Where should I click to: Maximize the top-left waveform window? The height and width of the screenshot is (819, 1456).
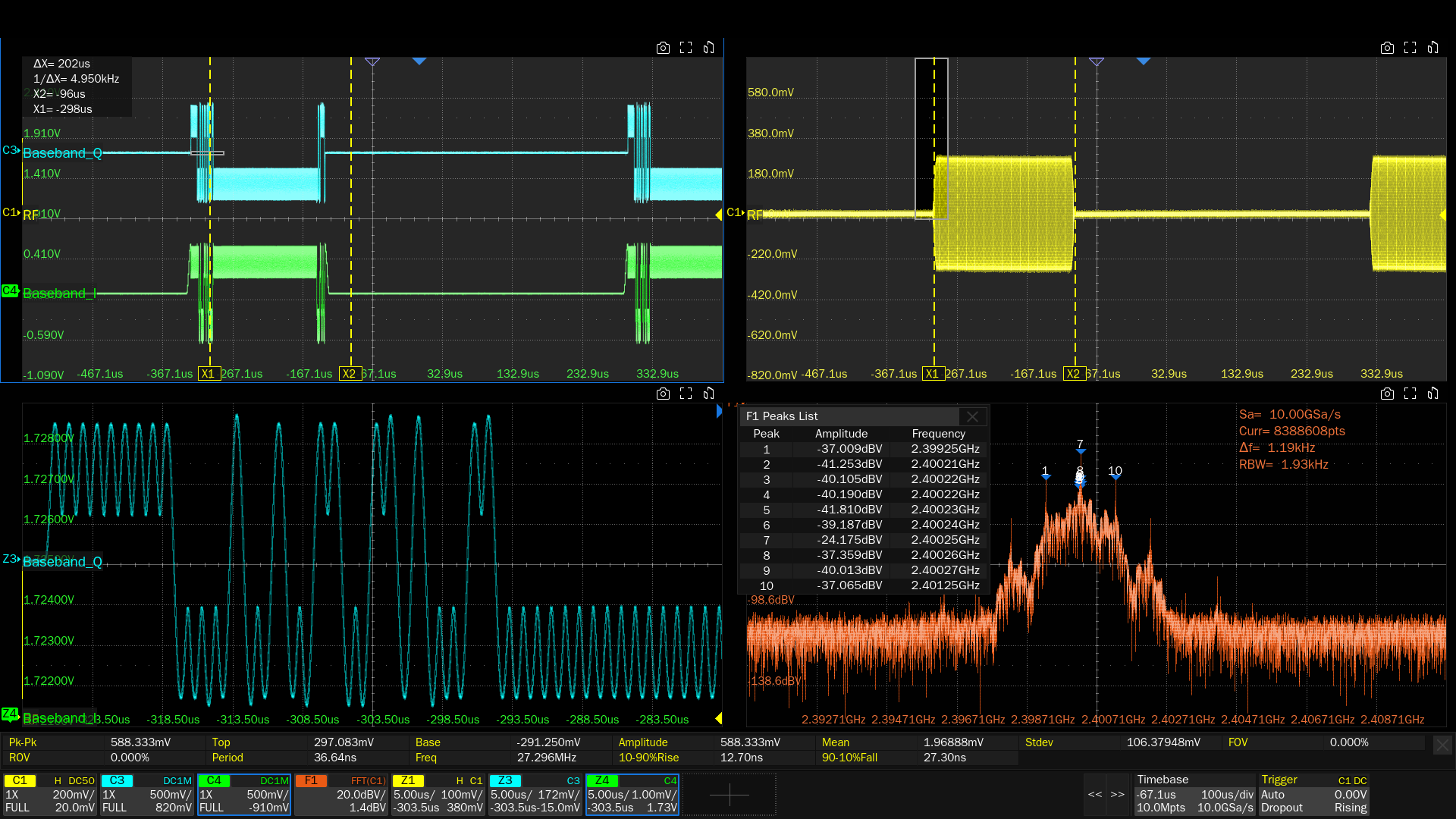point(686,48)
